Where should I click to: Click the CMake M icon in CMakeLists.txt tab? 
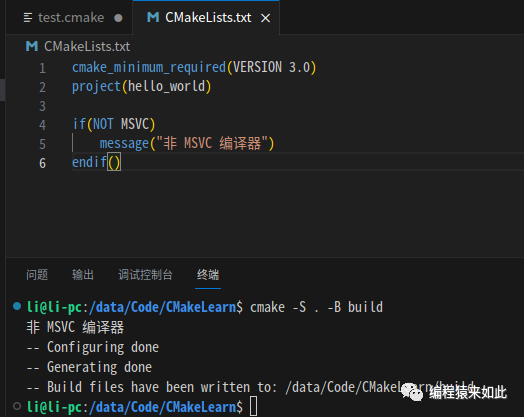click(153, 17)
